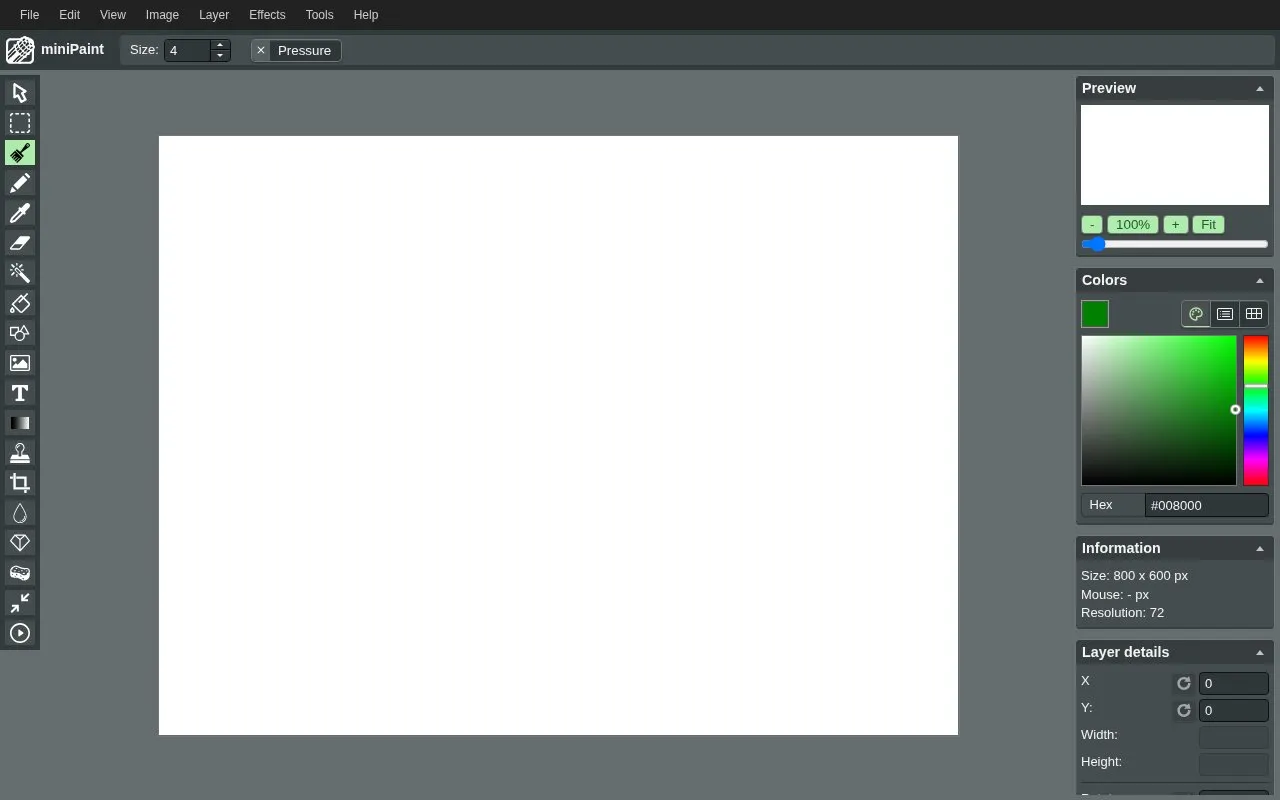Screen dimensions: 1280x800
Task: Pick the eyedropper color picker tool
Action: tap(20, 213)
